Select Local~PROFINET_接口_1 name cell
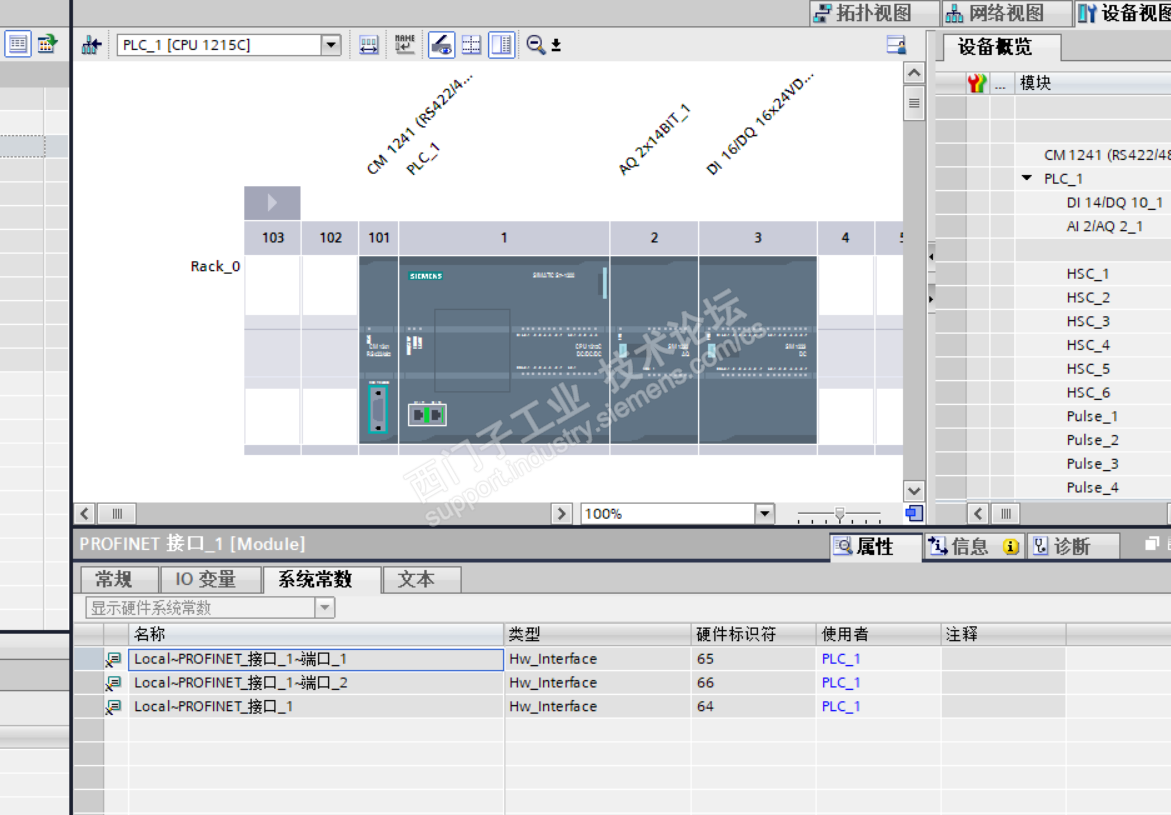 tap(317, 707)
